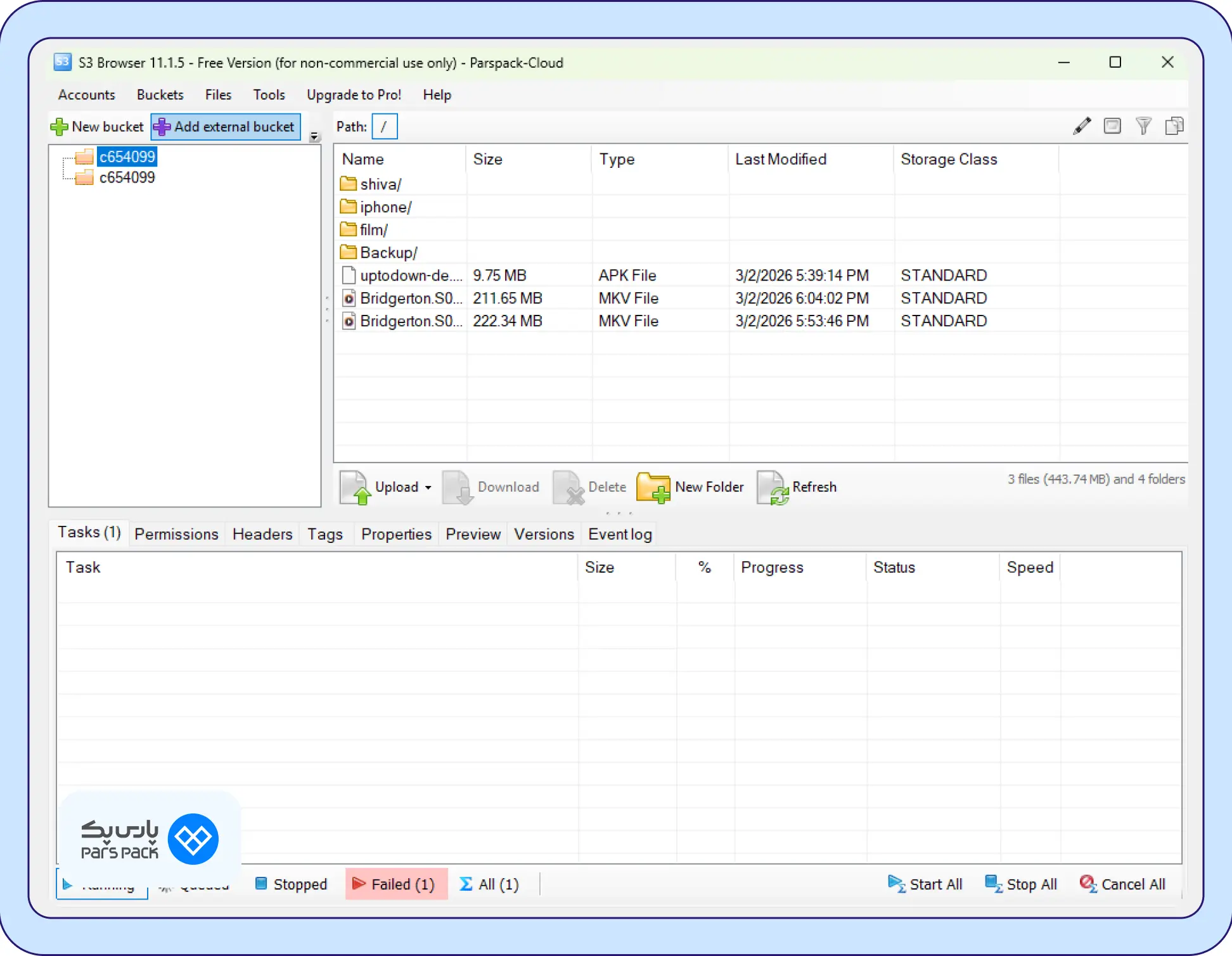
Task: Click the Refresh icon button
Action: tap(773, 487)
